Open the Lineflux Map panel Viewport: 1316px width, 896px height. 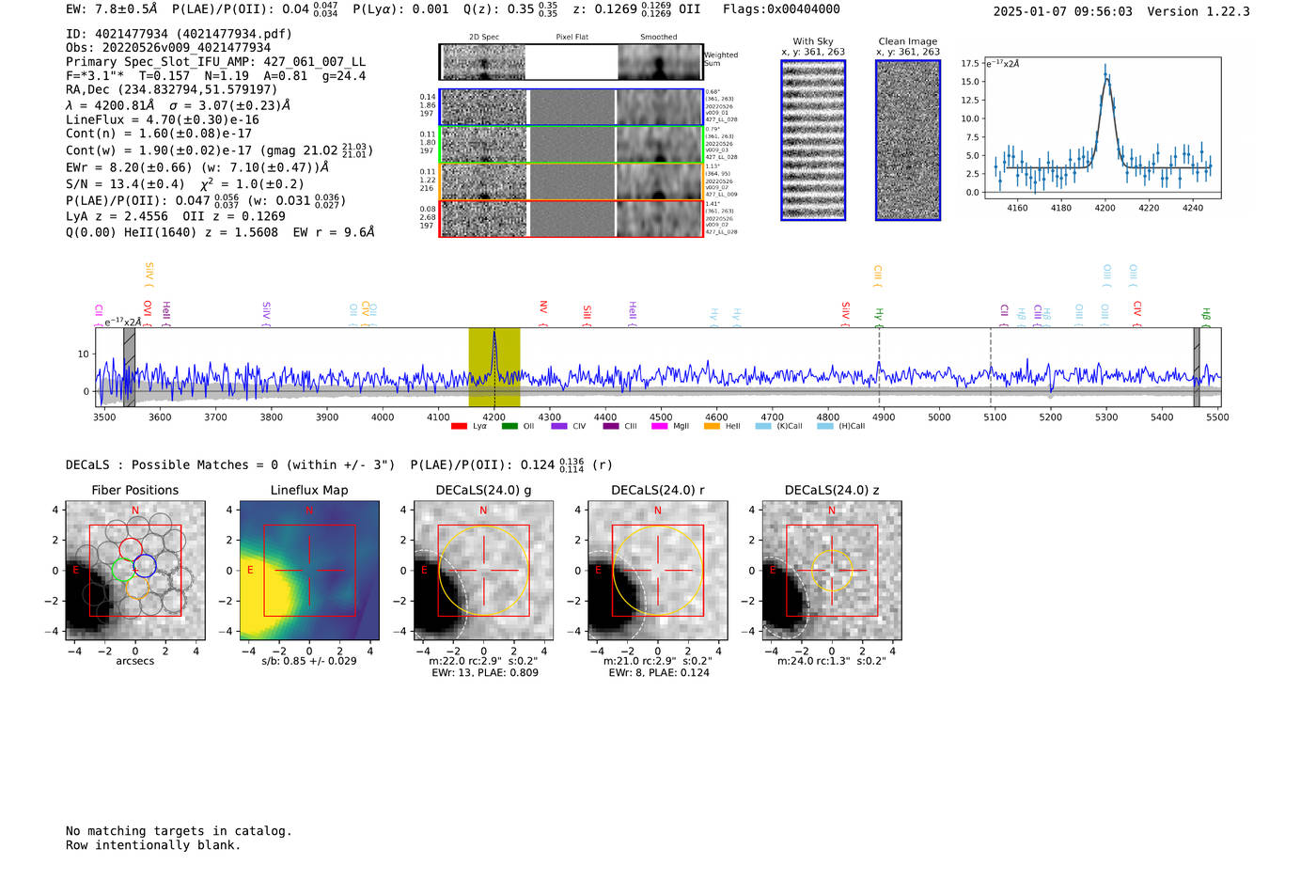pos(309,571)
